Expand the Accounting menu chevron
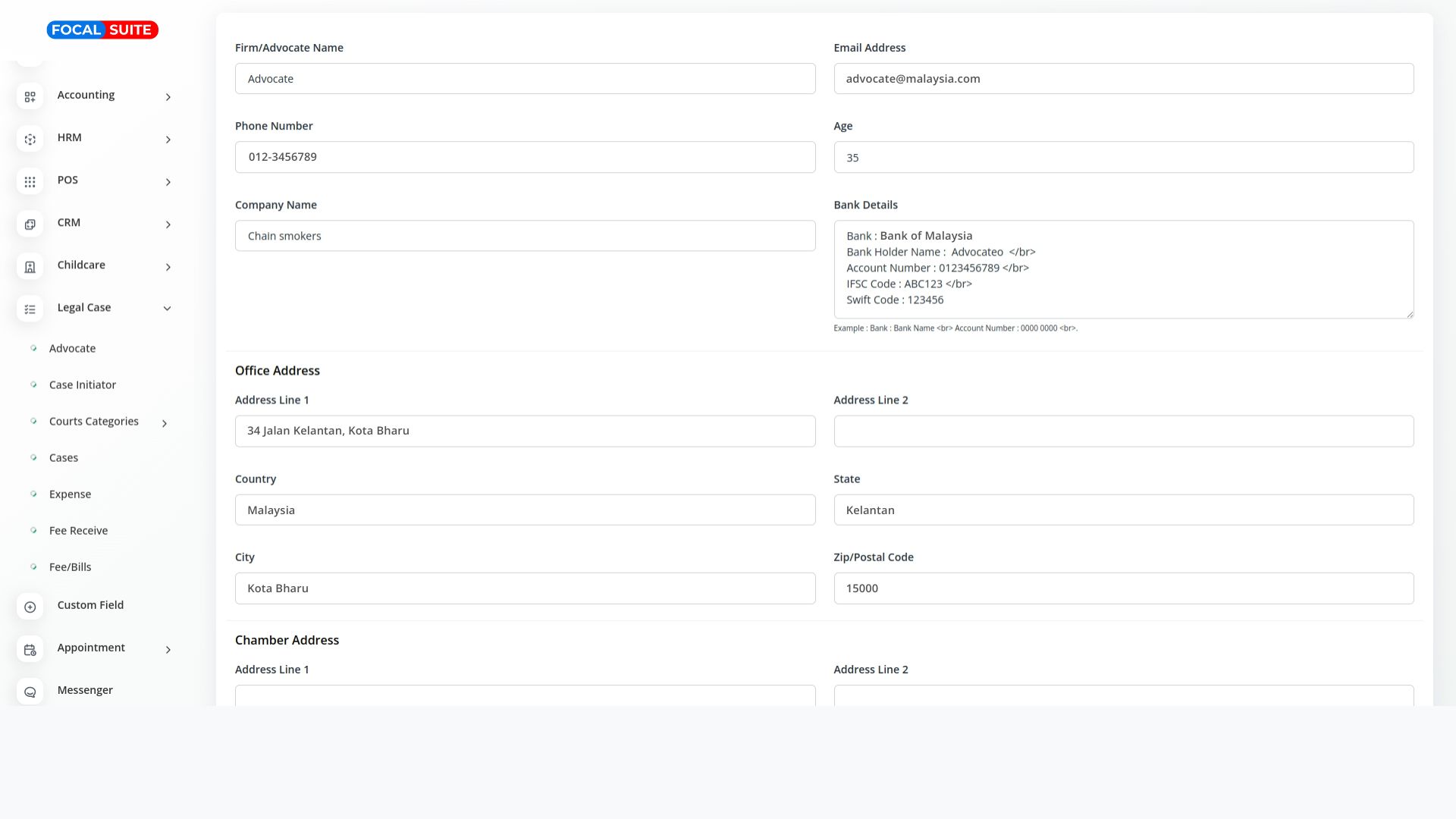Screen dimensions: 1456x819 168,97
